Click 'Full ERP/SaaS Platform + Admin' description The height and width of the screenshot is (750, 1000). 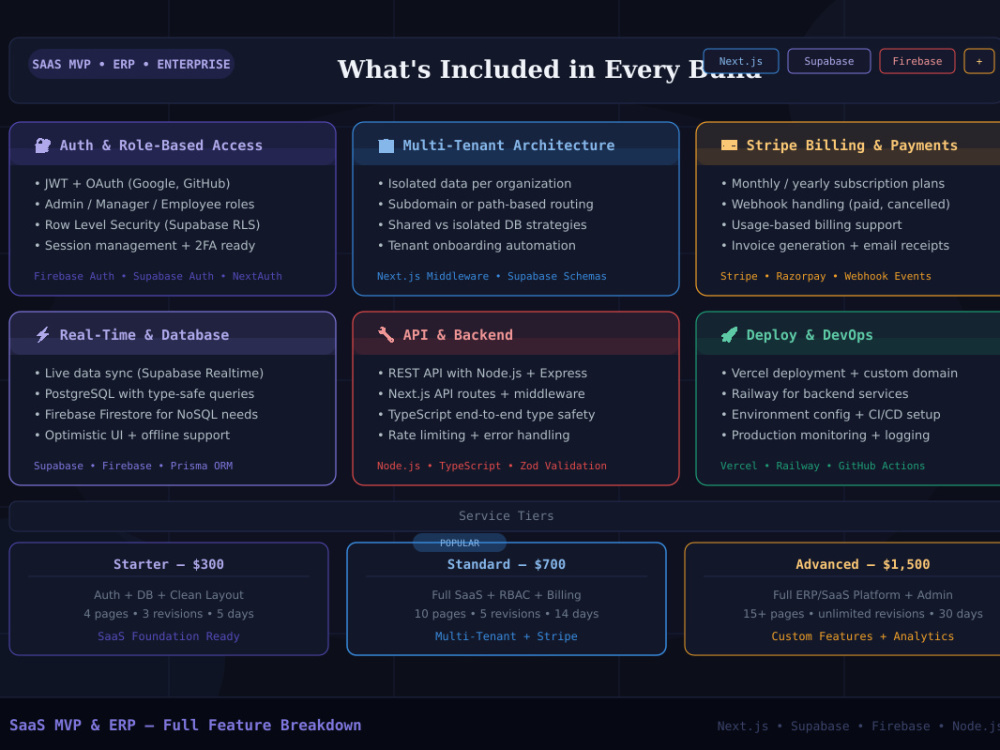tap(862, 594)
